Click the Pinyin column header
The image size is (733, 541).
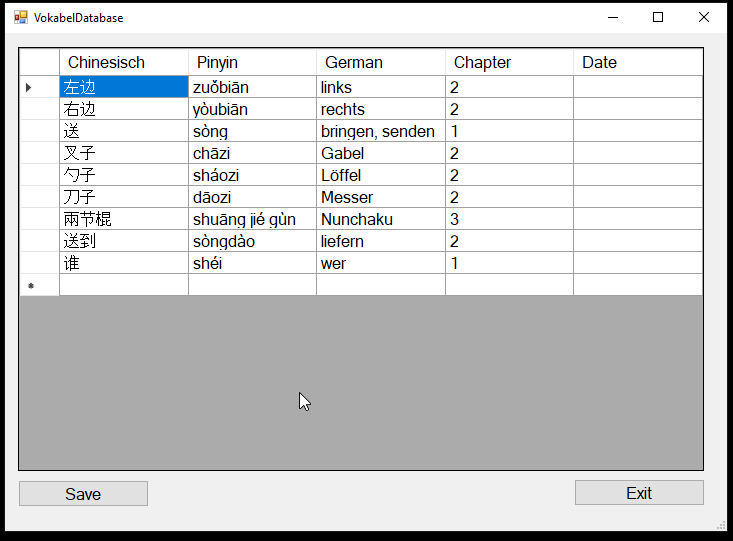(x=252, y=62)
